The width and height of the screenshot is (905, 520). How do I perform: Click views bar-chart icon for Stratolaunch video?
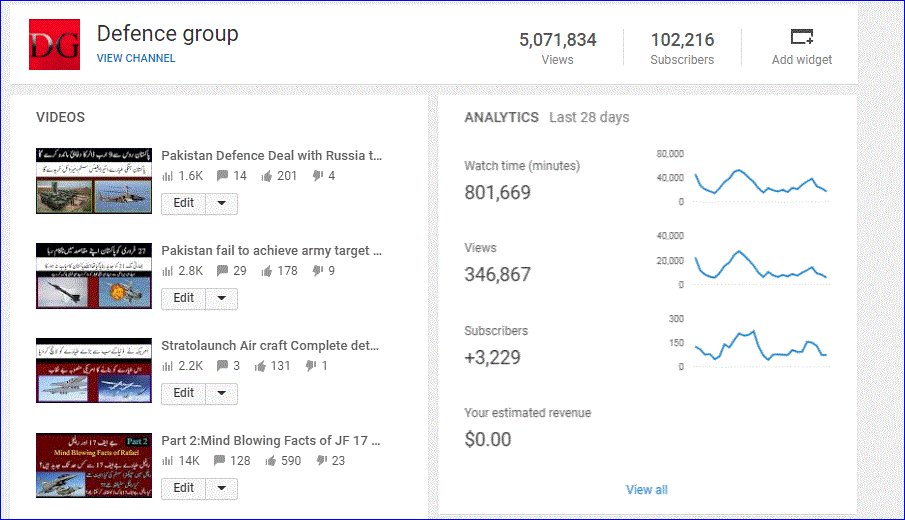pyautogui.click(x=167, y=366)
